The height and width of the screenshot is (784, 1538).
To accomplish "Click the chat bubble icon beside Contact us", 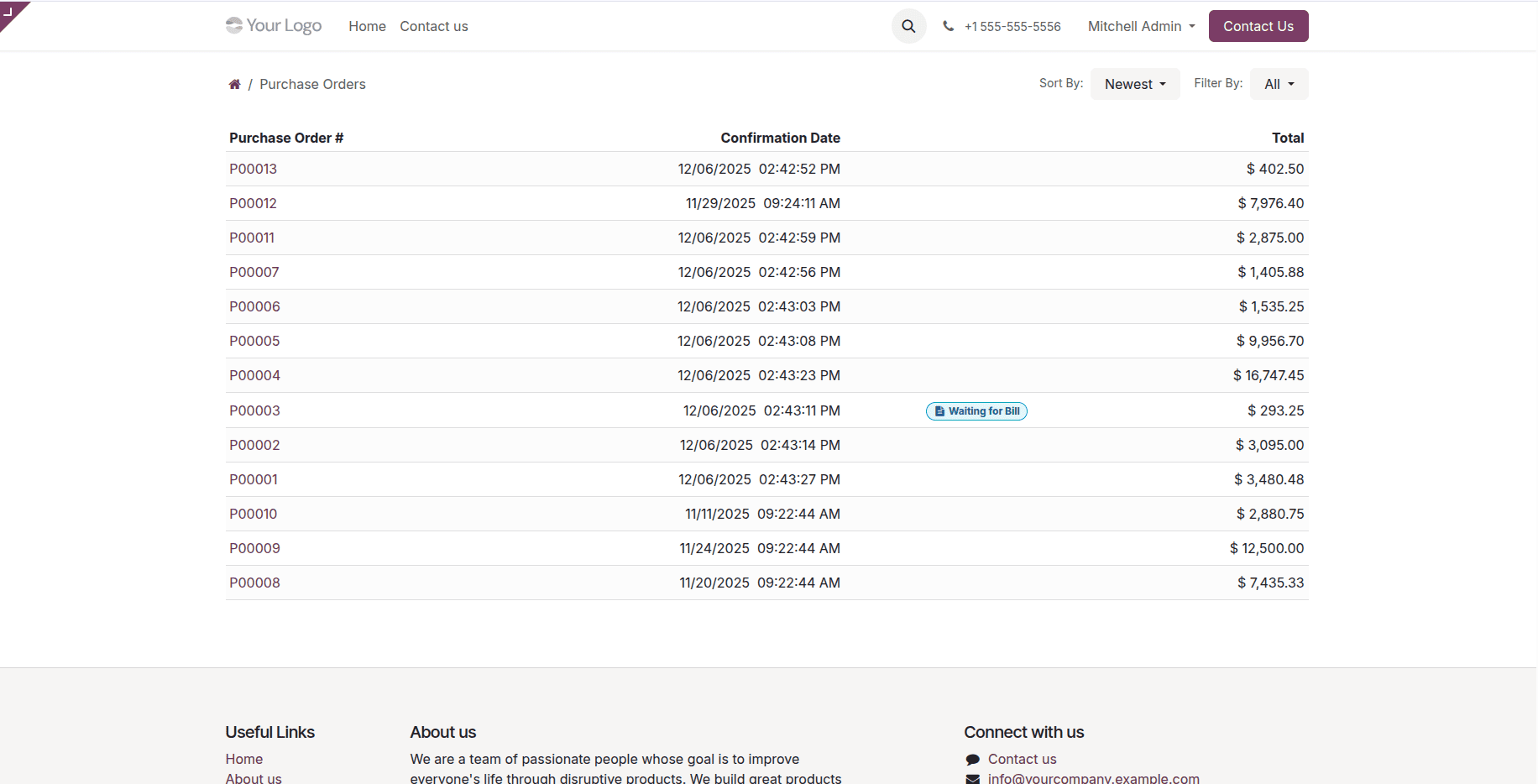I will point(973,759).
